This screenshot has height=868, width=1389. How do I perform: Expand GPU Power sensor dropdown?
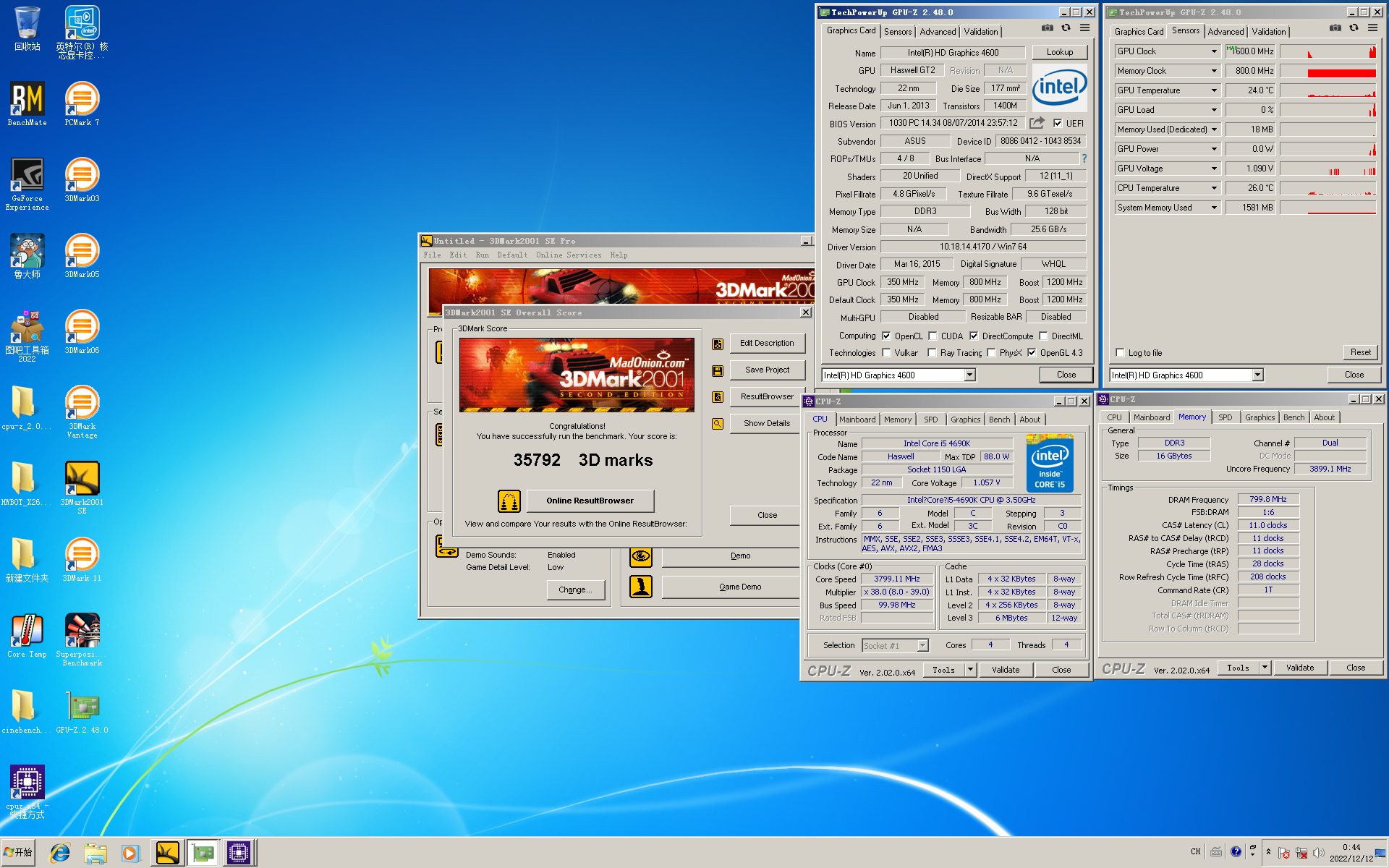click(1214, 149)
